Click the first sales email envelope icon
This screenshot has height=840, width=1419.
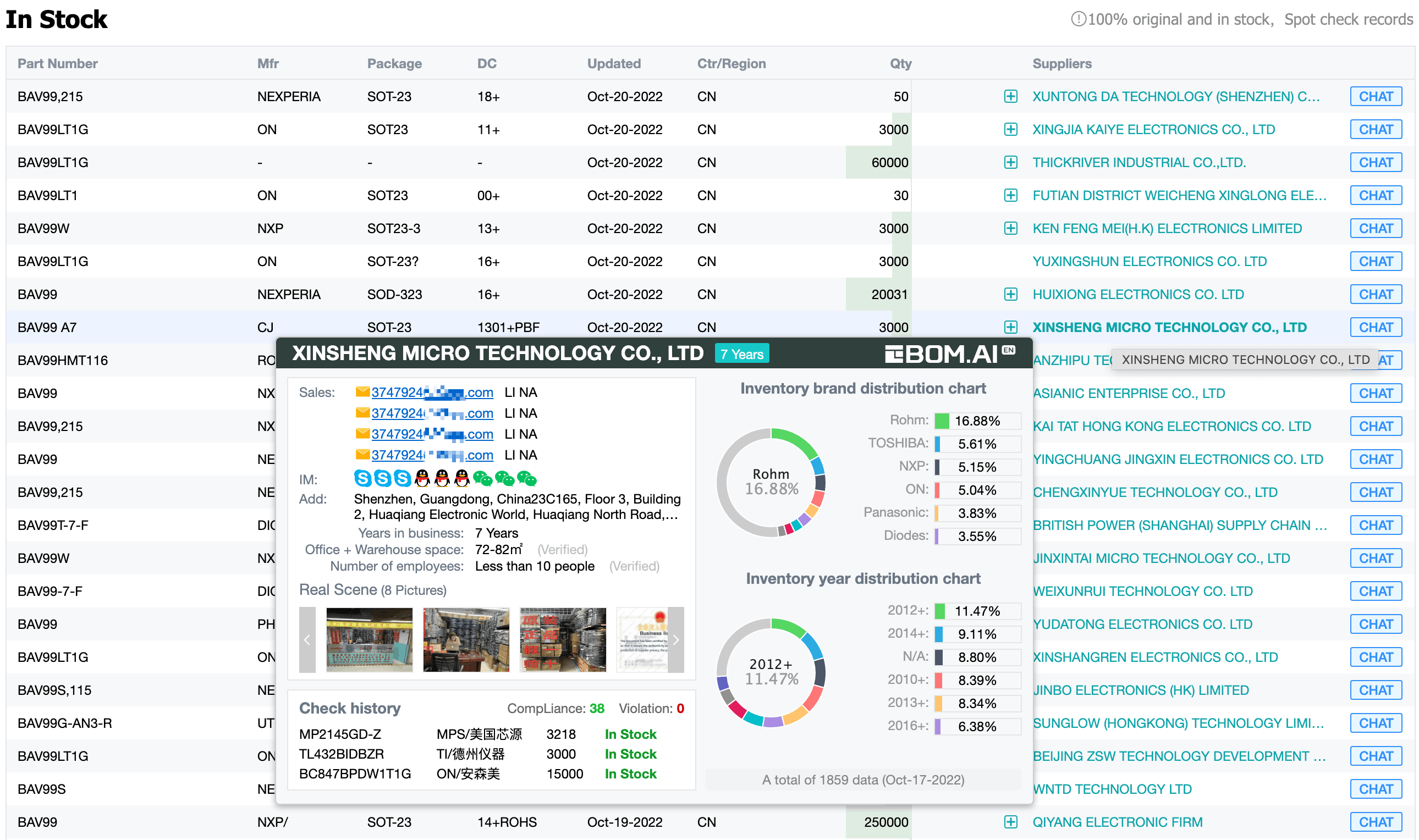362,393
